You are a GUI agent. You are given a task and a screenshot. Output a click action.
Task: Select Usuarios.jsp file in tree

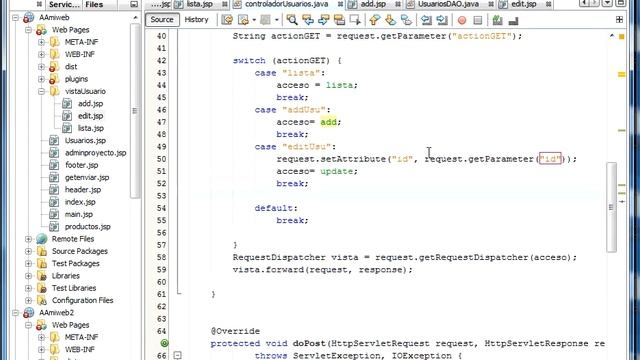pyautogui.click(x=85, y=140)
